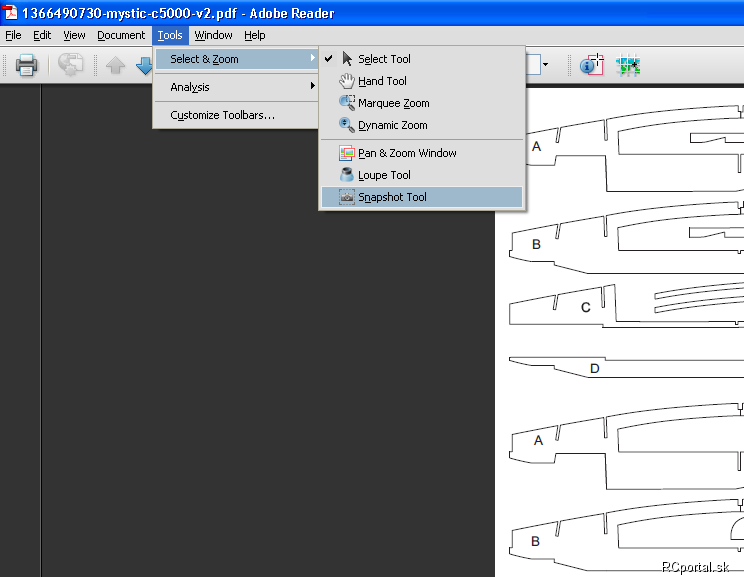
Task: Choose the Snapshot Tool
Action: [422, 197]
